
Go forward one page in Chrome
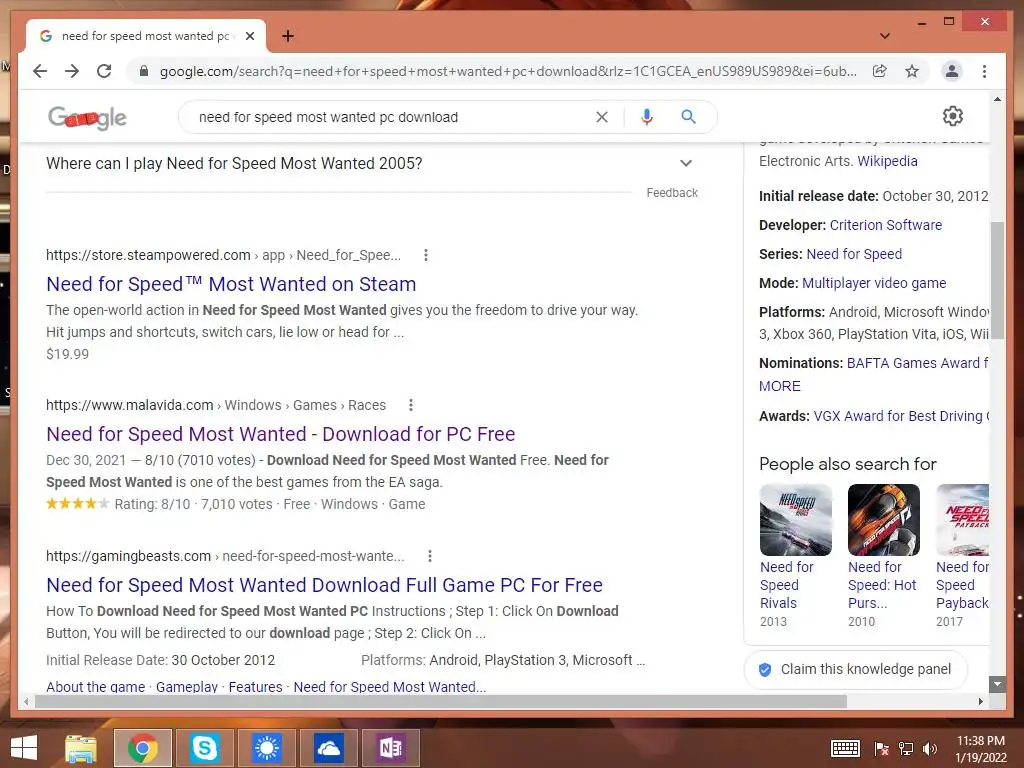click(72, 71)
